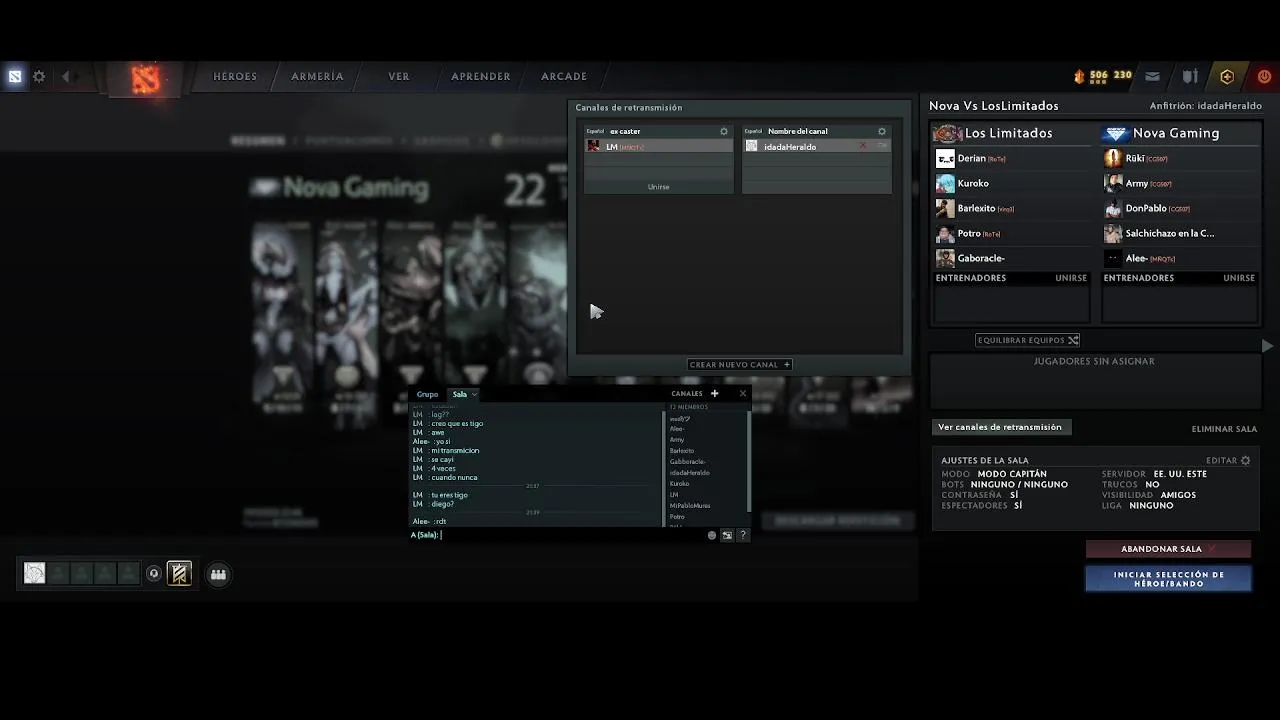1280x720 pixels.
Task: Click the round icon beside party slots
Action: [153, 574]
